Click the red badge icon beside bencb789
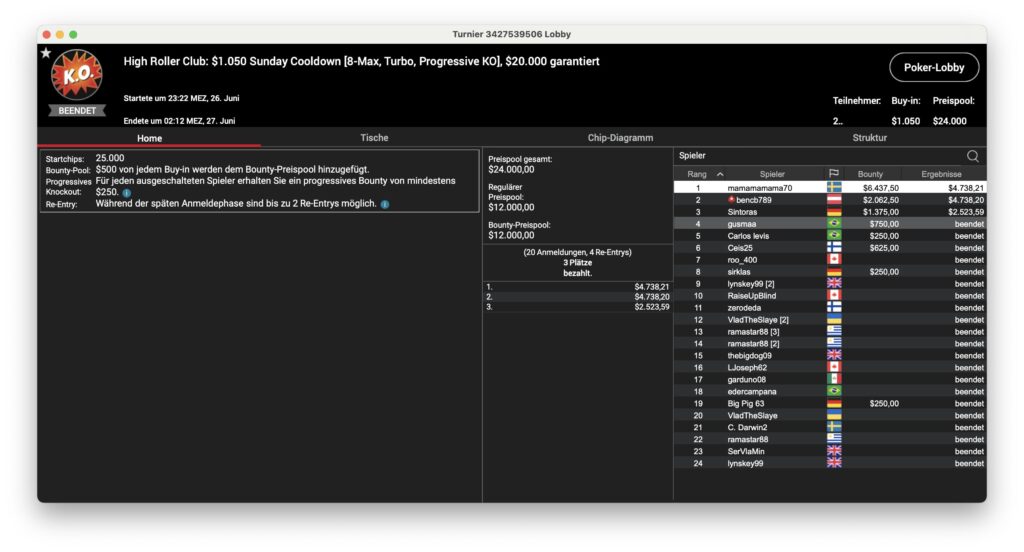Image resolution: width=1024 pixels, height=552 pixels. coord(730,200)
